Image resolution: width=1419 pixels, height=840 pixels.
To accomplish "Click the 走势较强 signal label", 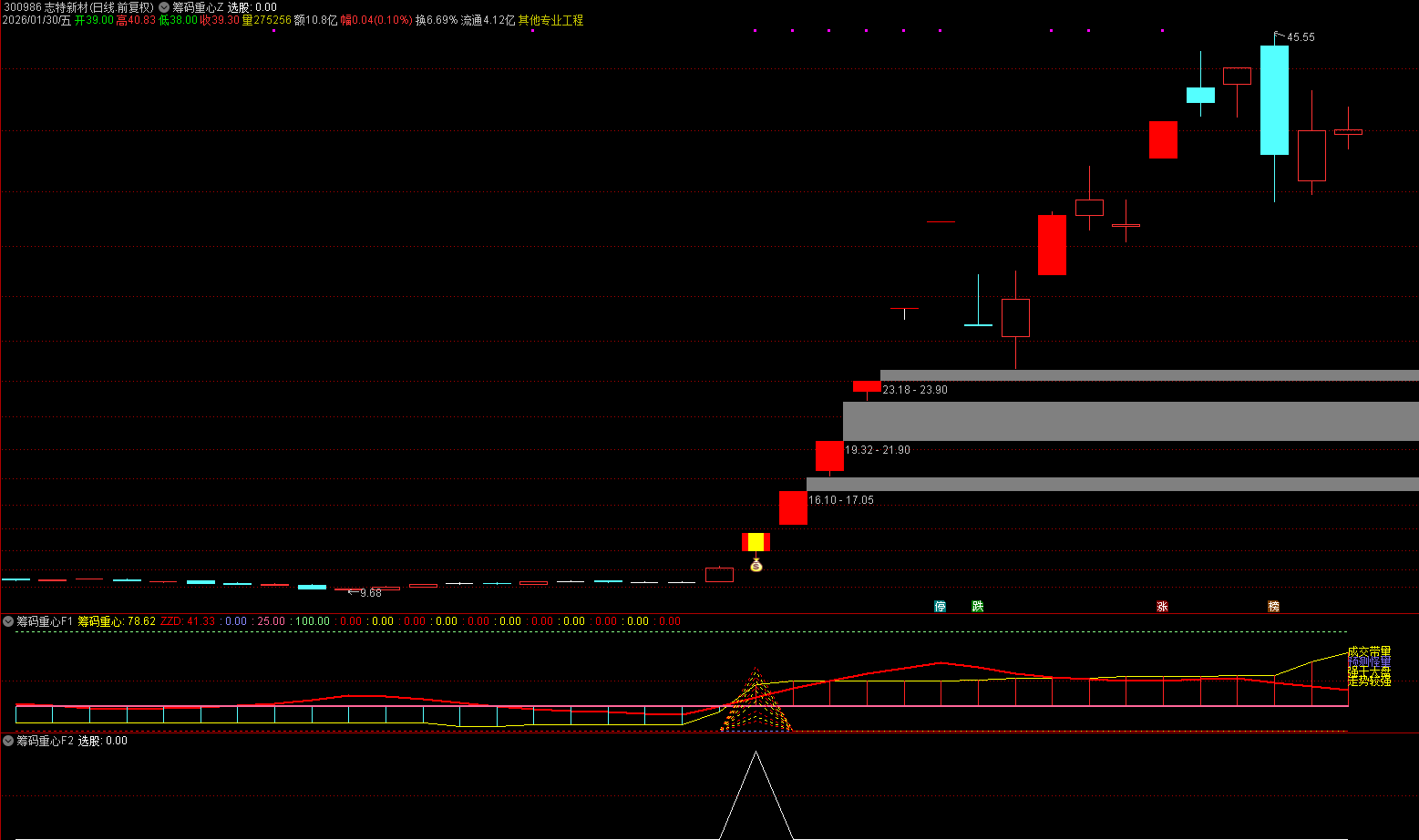I will click(1369, 681).
